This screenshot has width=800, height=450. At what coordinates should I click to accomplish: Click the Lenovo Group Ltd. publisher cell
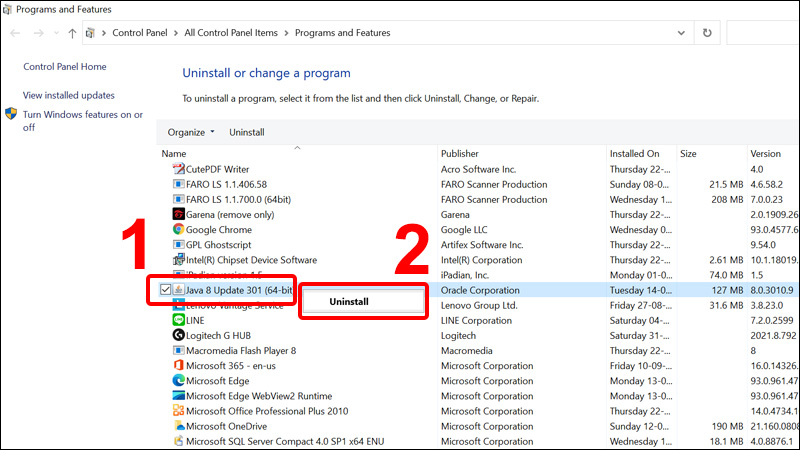[479, 305]
